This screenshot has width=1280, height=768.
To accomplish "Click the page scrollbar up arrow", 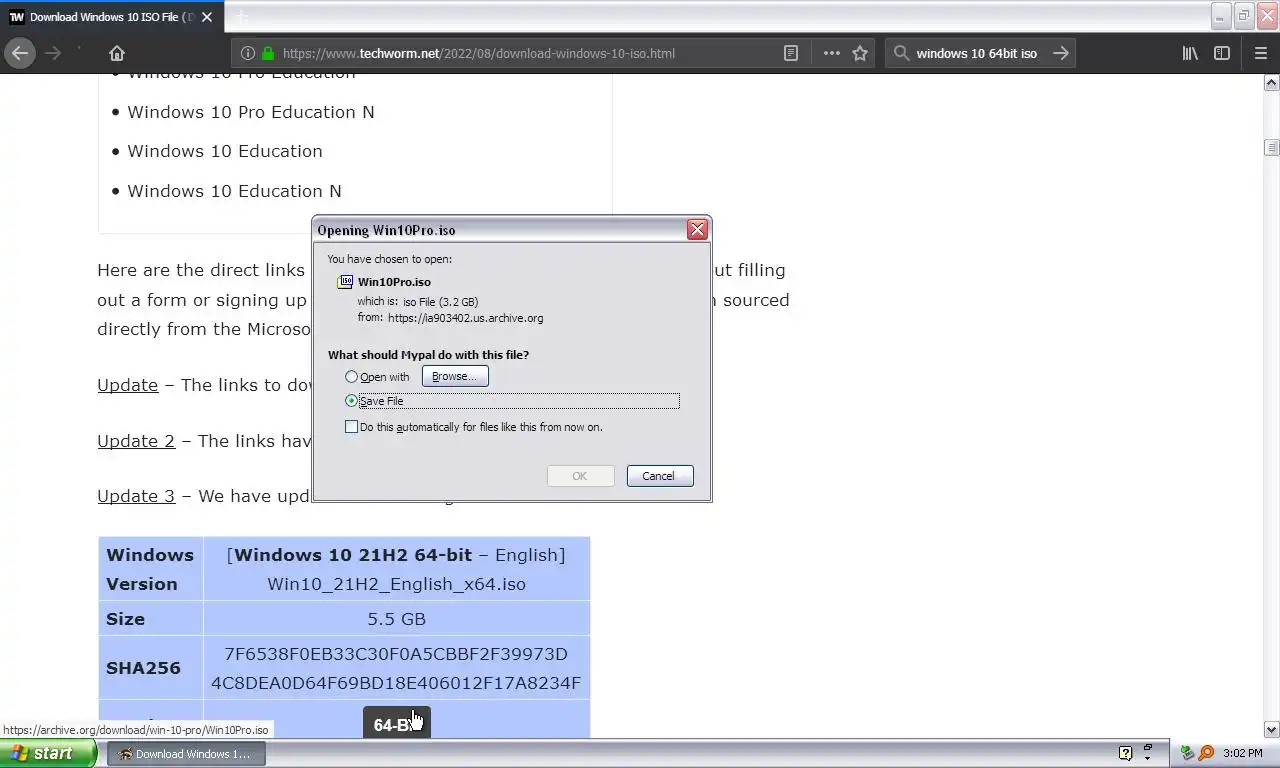I will click(x=1272, y=85).
